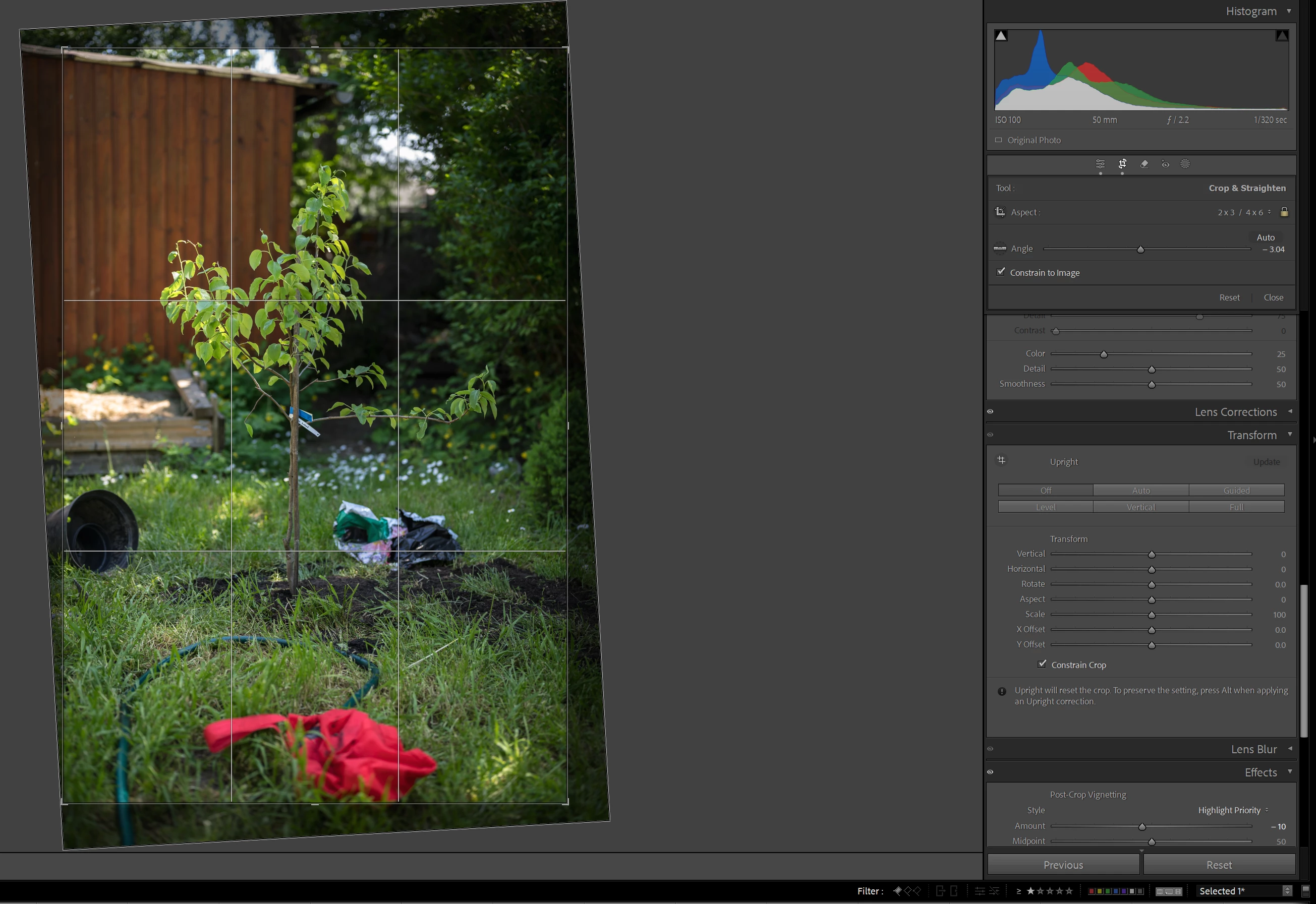Select the Vertical Upright mode
1316x904 pixels.
click(1140, 507)
